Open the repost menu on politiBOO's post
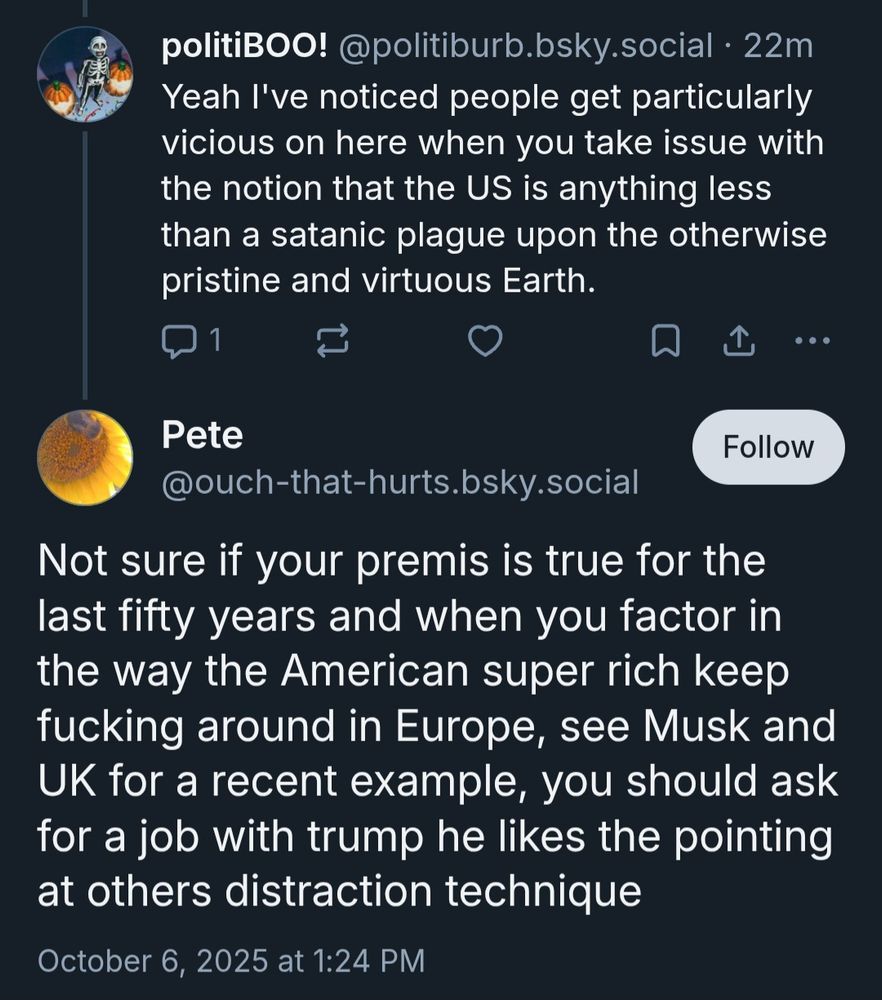This screenshot has width=882, height=1000. point(332,343)
